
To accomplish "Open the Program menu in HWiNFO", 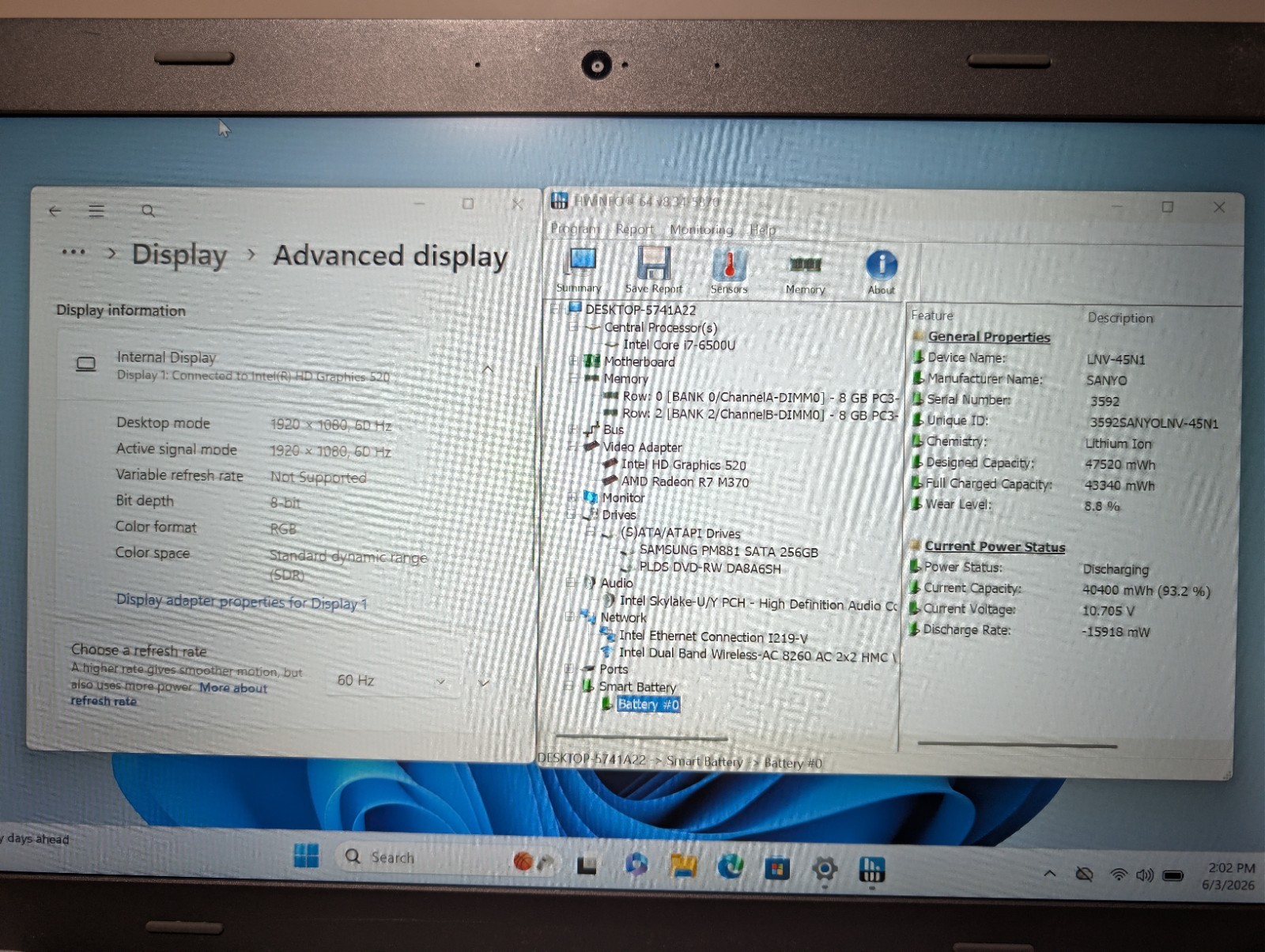I will click(575, 229).
